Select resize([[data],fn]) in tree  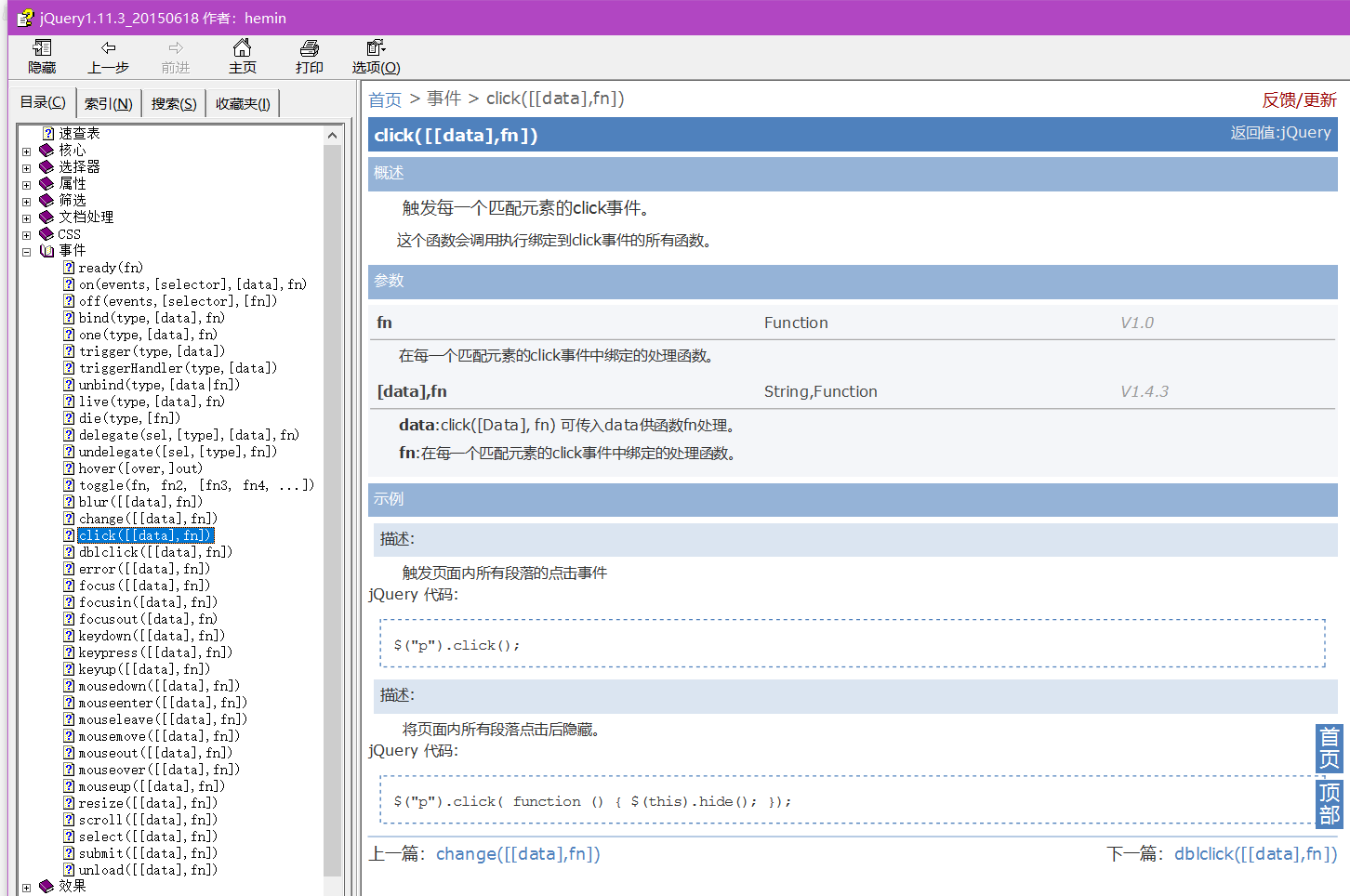[x=148, y=803]
